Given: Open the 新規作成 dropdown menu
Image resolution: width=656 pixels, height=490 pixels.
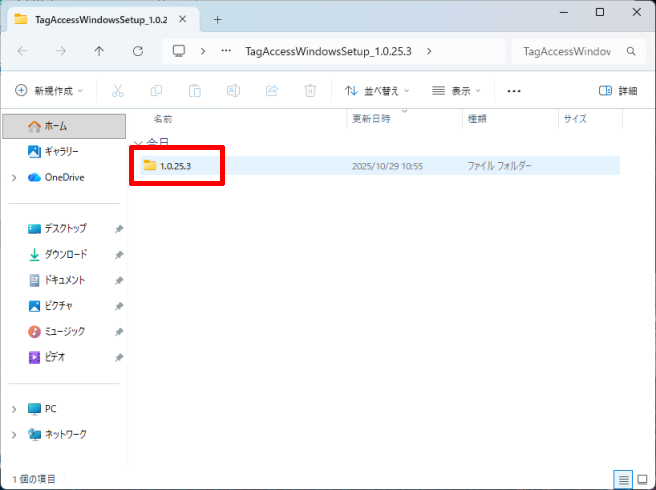Looking at the screenshot, I should click(x=49, y=90).
